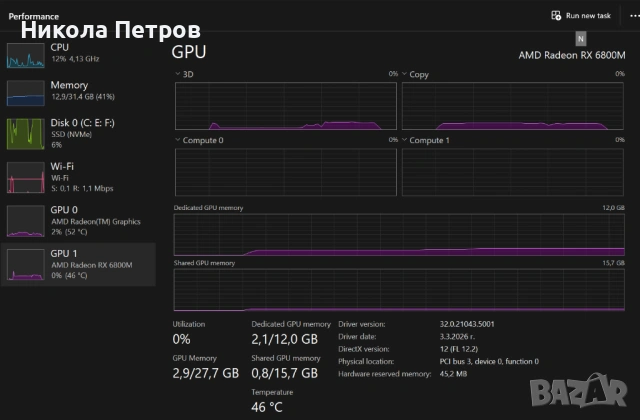Click the Shared GPU memory graph
The width and height of the screenshot is (640, 420).
pos(399,290)
